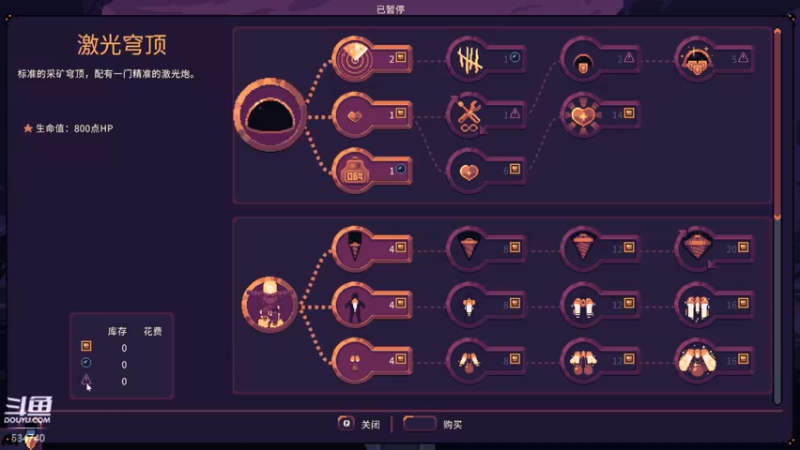Viewport: 800px width, 450px height.
Task: Select the final carry upgrade costing 16
Action: point(714,361)
